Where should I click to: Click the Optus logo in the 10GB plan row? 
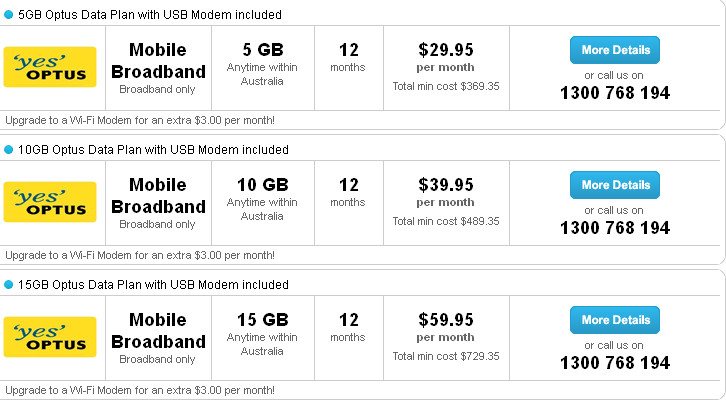[x=50, y=202]
